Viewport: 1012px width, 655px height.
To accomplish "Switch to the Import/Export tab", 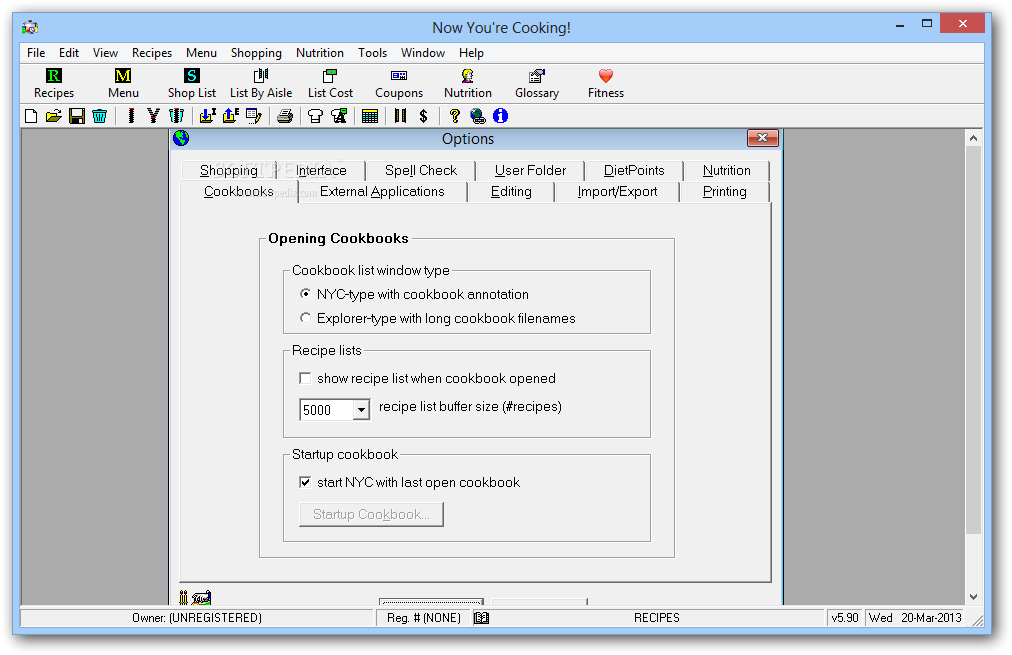I will [x=617, y=192].
